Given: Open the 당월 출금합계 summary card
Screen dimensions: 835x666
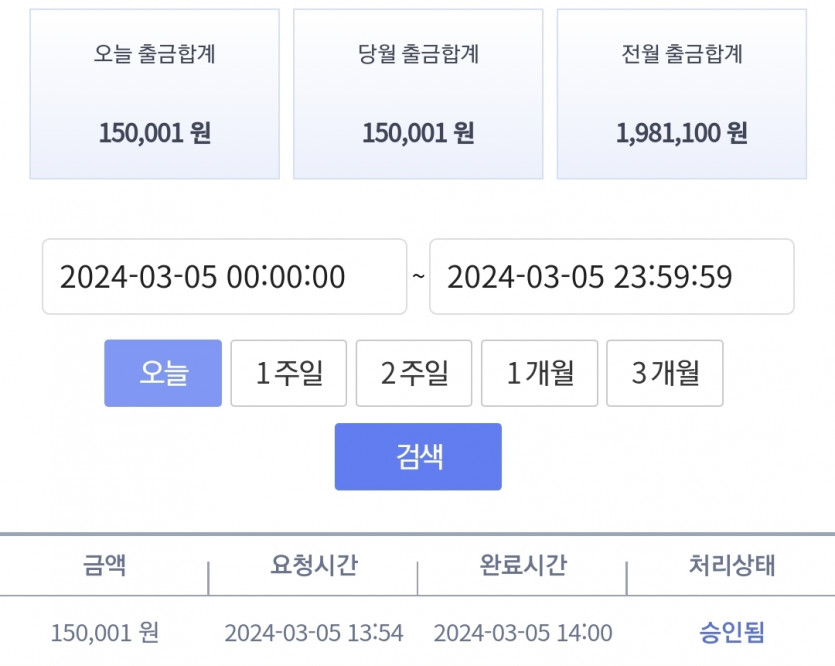Looking at the screenshot, I should [418, 94].
